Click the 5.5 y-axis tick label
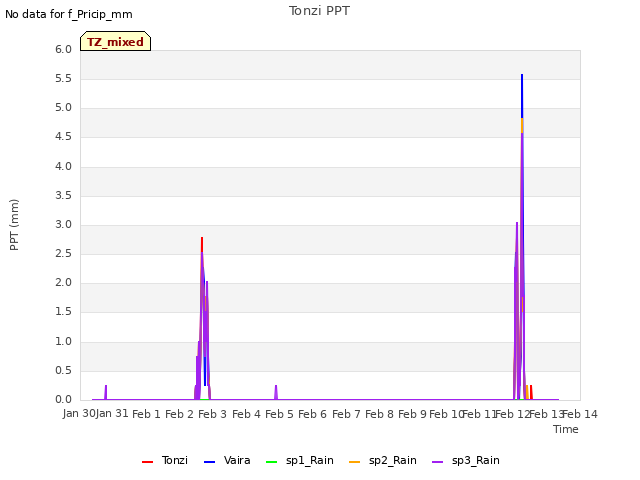Screen dimensions: 640x480 click(x=63, y=78)
